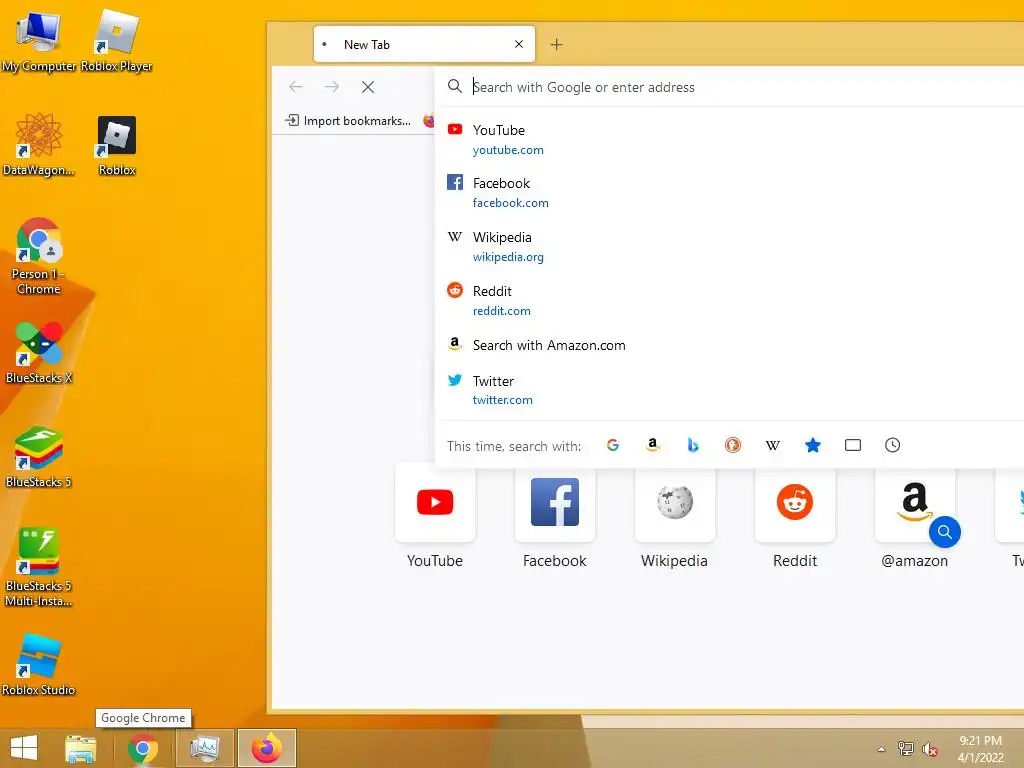Viewport: 1024px width, 768px height.
Task: Search this time with Google
Action: 613,445
